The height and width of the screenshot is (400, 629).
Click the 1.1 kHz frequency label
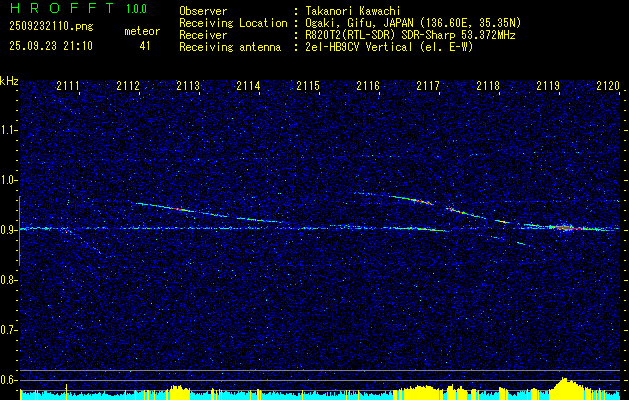(x=9, y=130)
